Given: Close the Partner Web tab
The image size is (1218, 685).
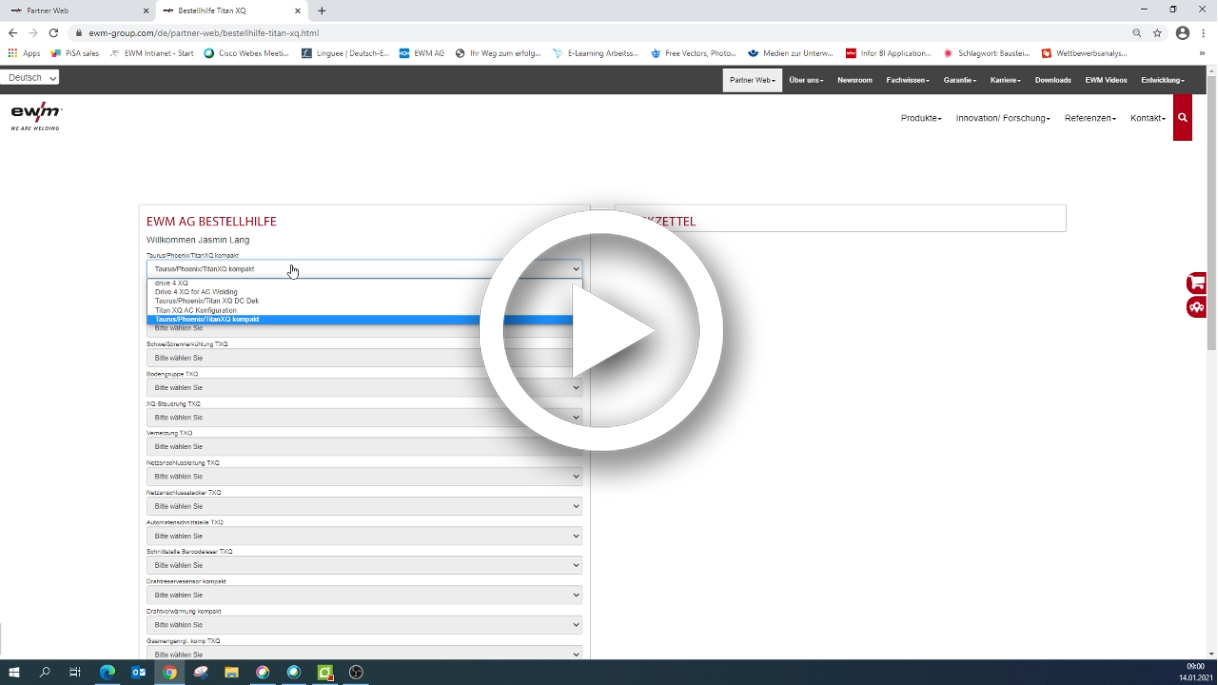Looking at the screenshot, I should [146, 11].
